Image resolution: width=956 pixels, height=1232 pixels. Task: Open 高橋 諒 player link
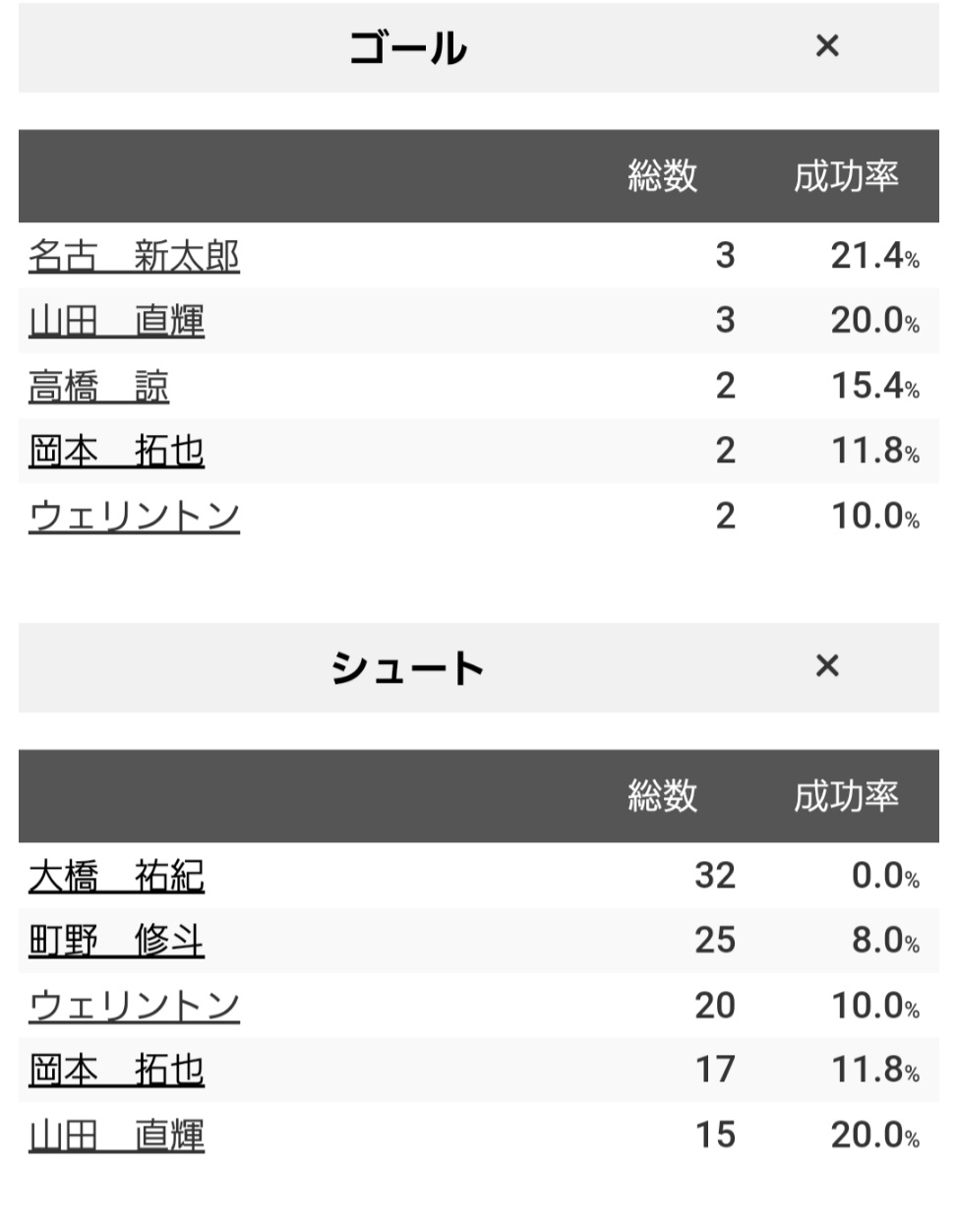pyautogui.click(x=98, y=386)
